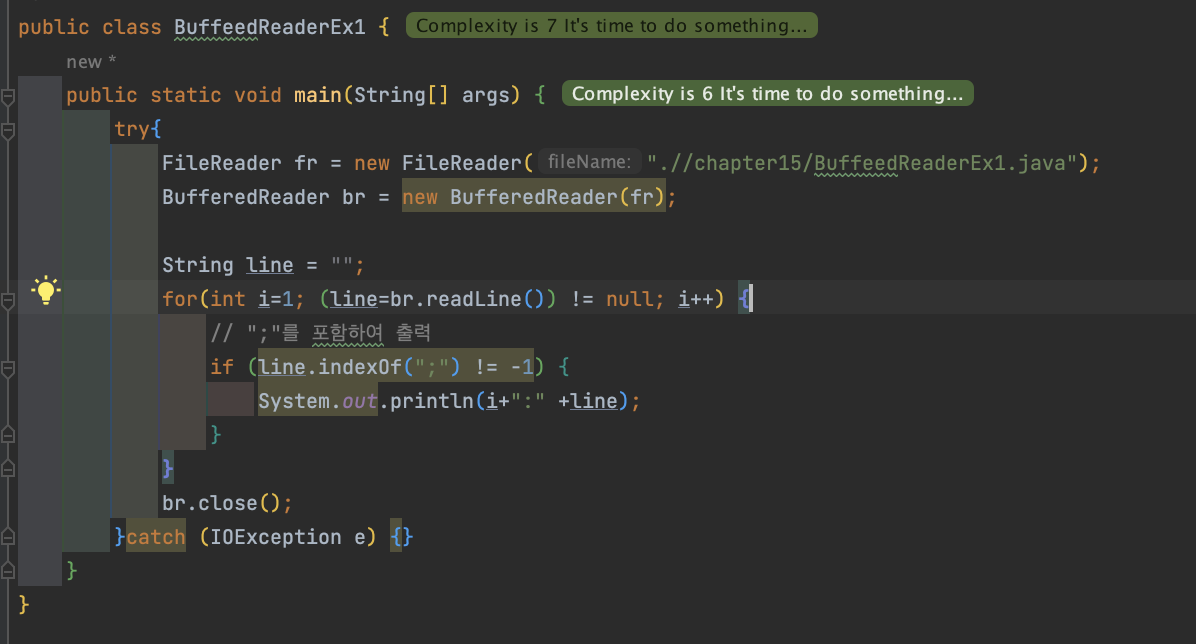Click the 'i++' increment expression
Screen dimensions: 1196x644
pyautogui.click(x=696, y=299)
